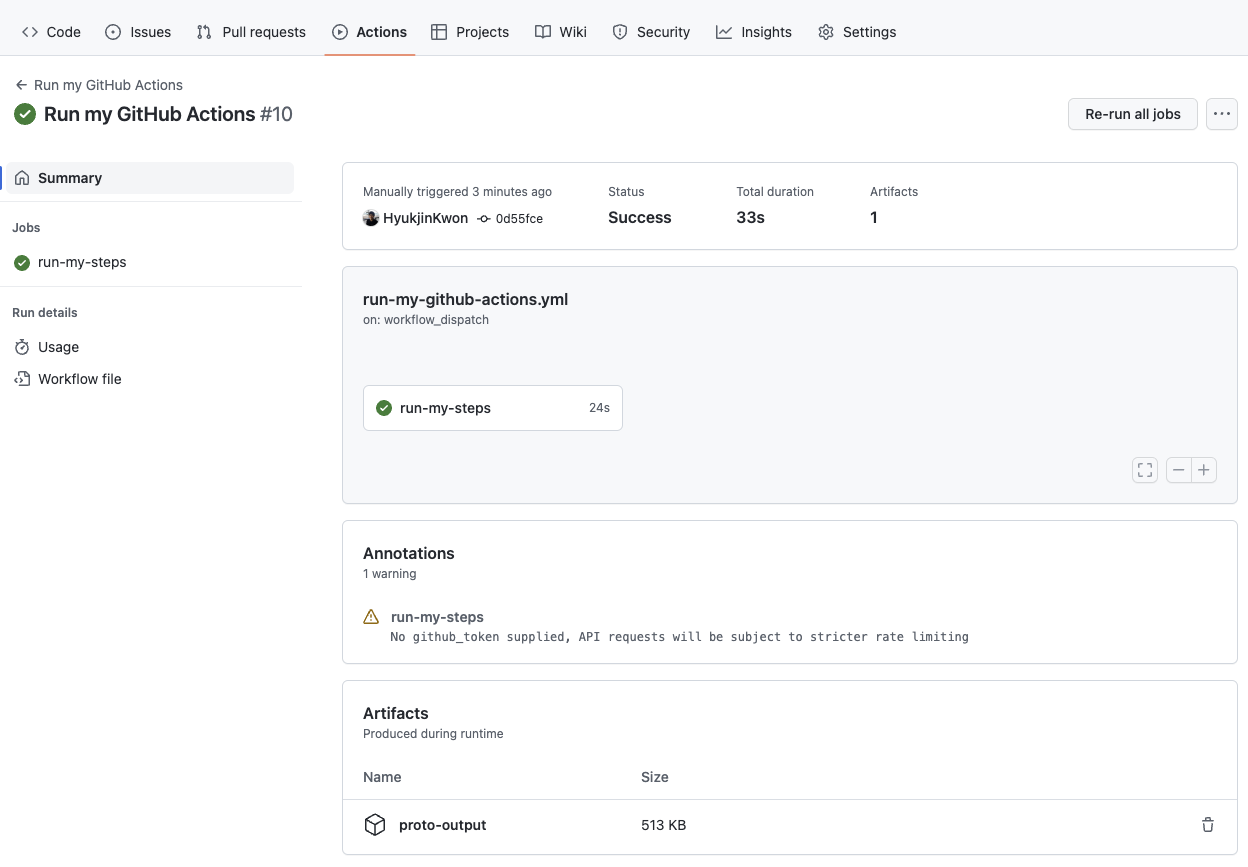Click the proto-output package icon
This screenshot has height=867, width=1248.
[375, 825]
